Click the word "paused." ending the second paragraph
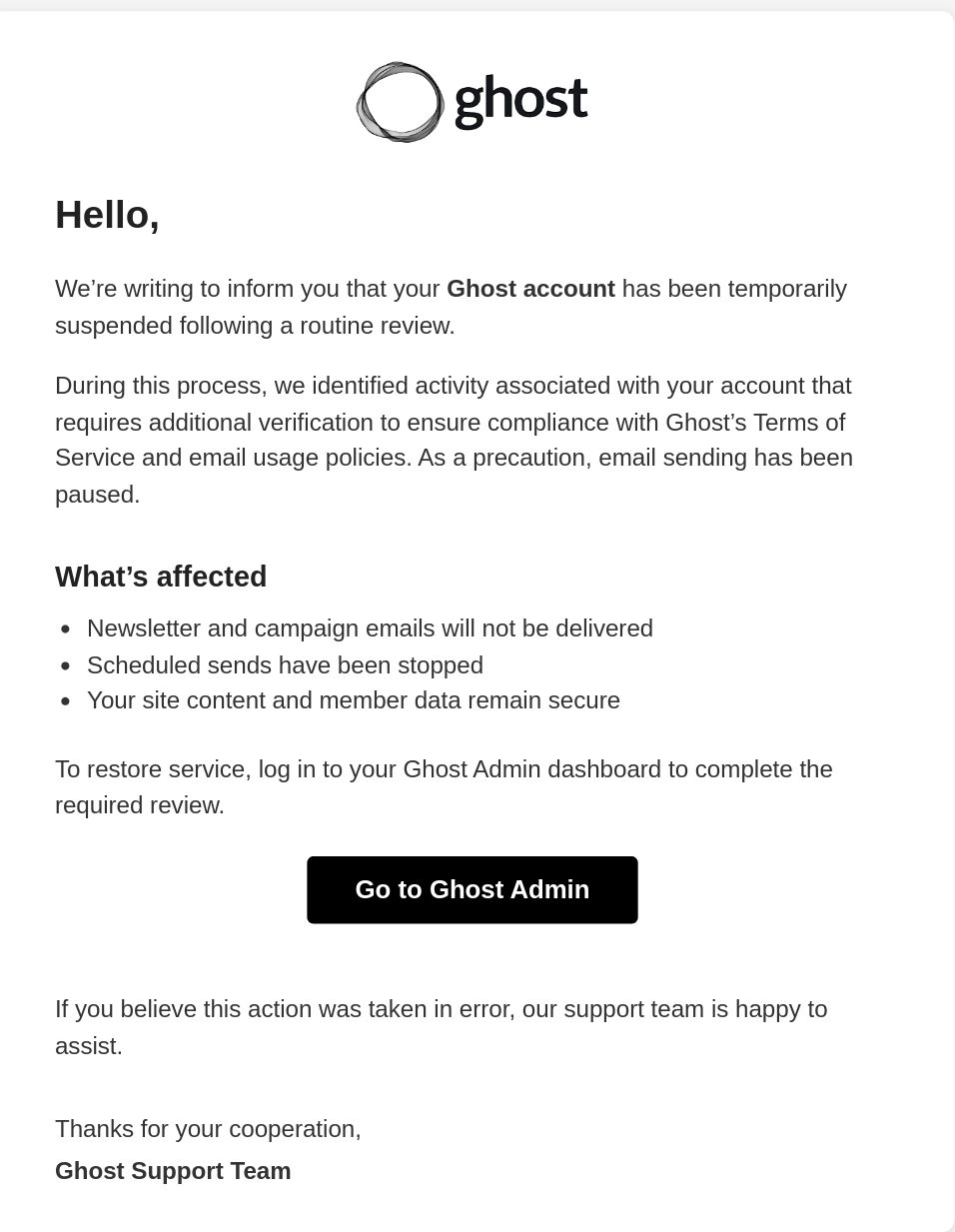The image size is (955, 1232). (98, 495)
